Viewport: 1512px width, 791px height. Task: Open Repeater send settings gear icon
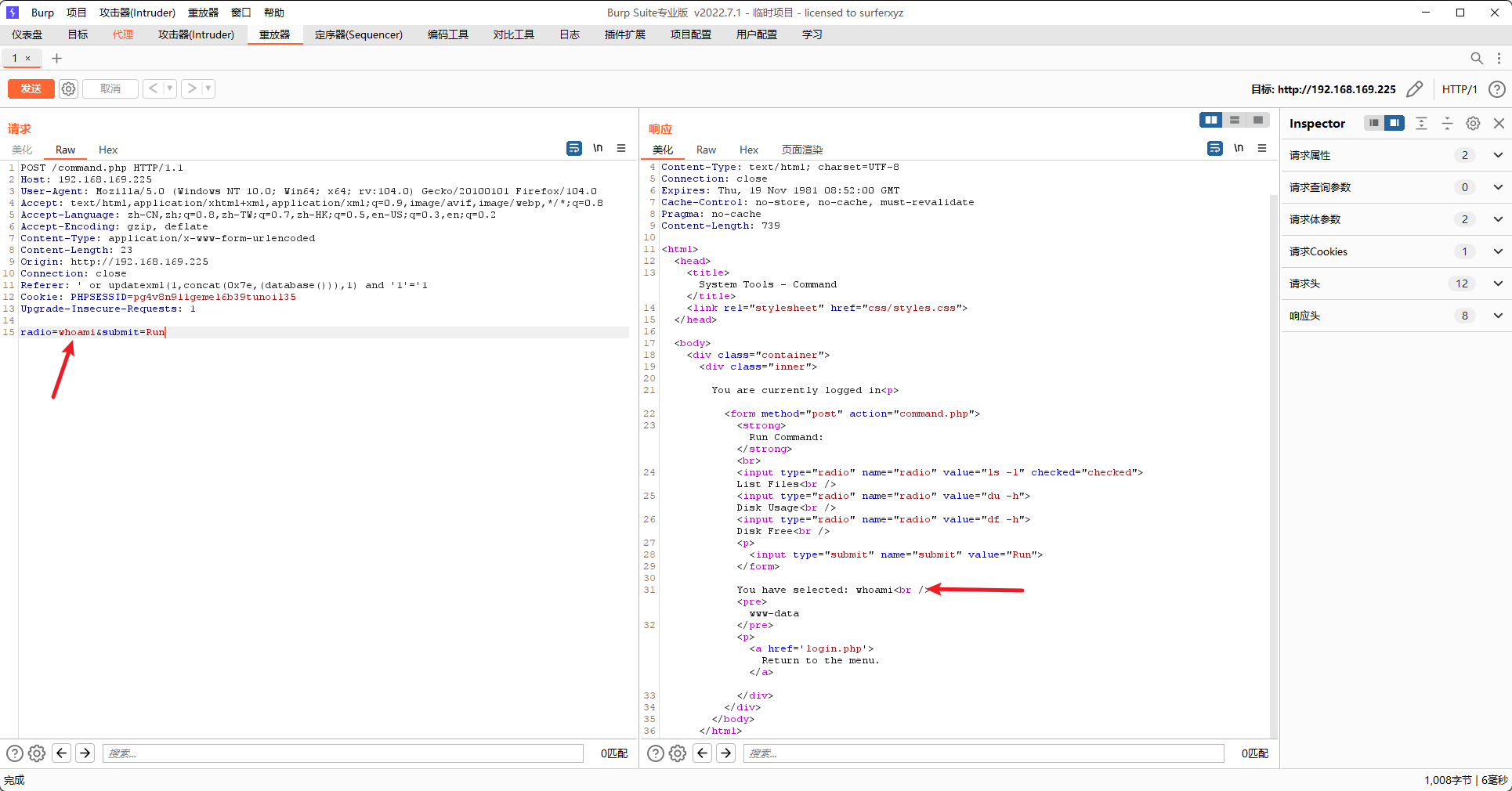[69, 88]
